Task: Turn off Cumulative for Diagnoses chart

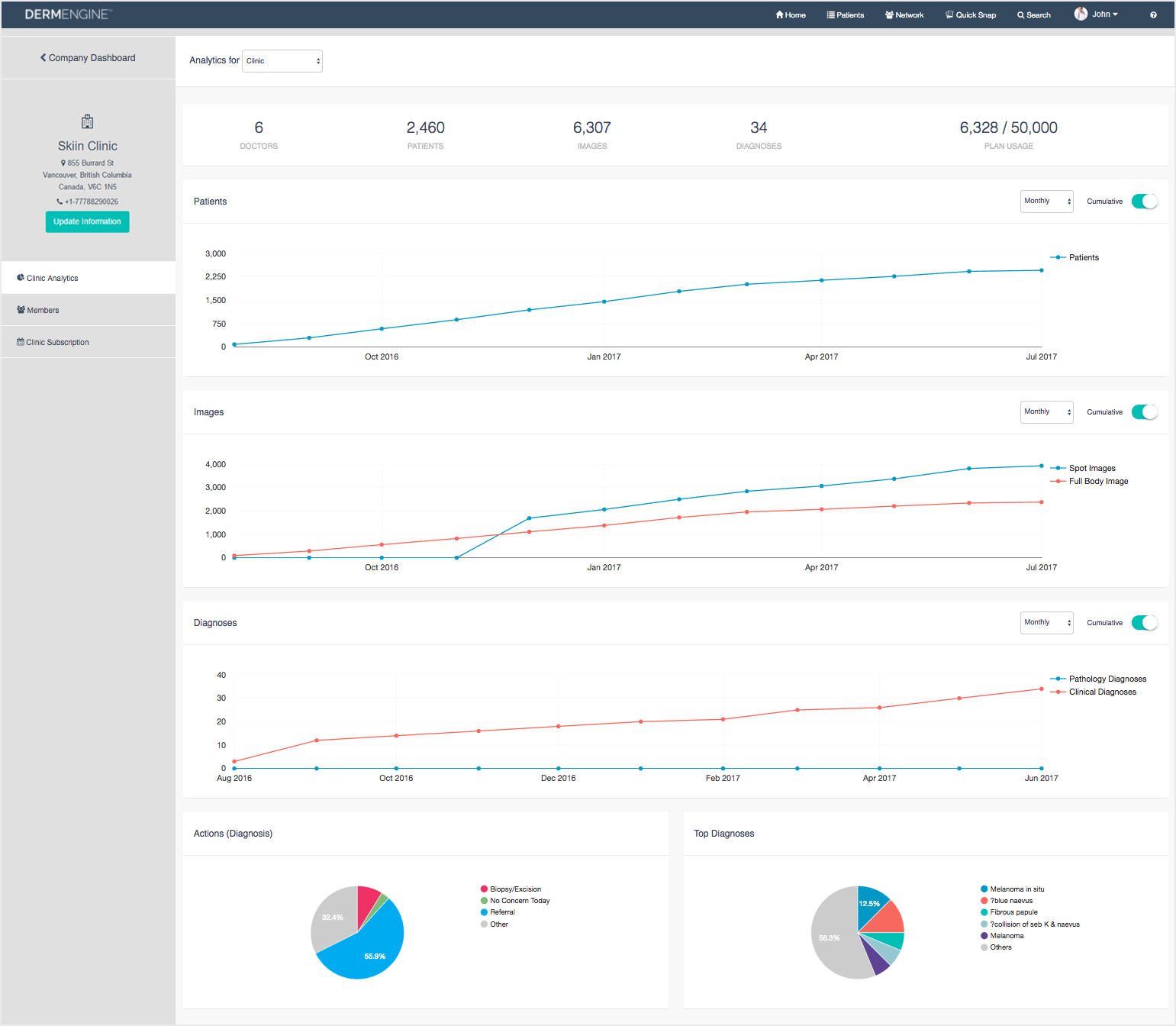Action: click(x=1144, y=623)
